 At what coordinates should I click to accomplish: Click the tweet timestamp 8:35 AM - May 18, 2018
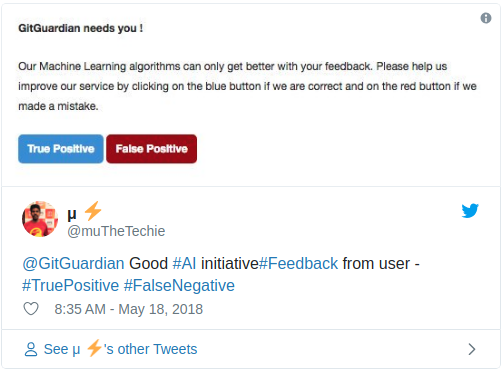[128, 309]
